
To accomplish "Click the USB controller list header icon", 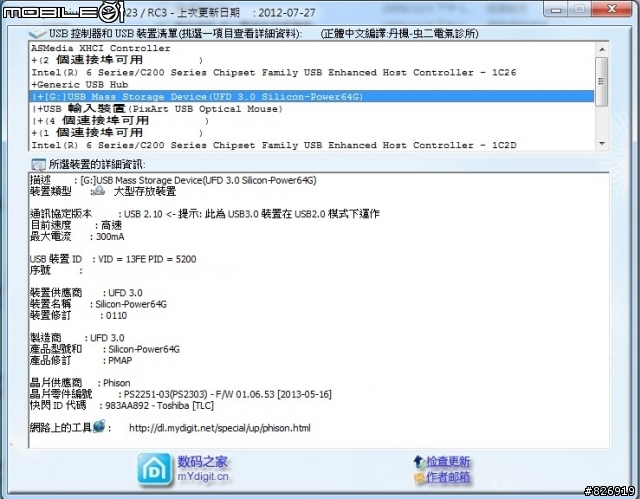I will [x=38, y=33].
